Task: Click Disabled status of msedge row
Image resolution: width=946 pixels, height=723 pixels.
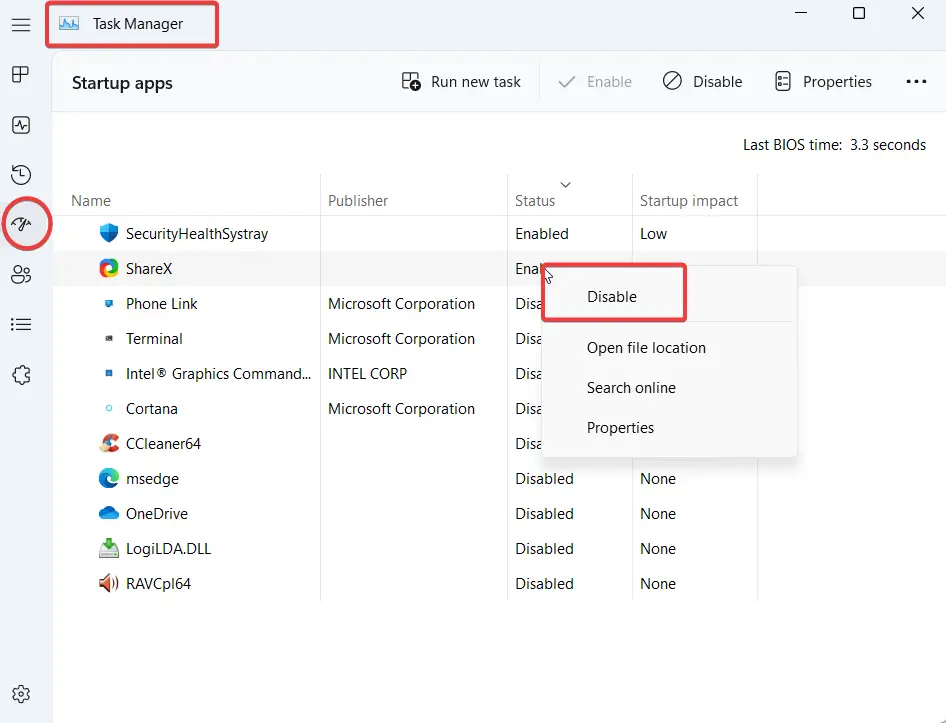Action: (544, 479)
